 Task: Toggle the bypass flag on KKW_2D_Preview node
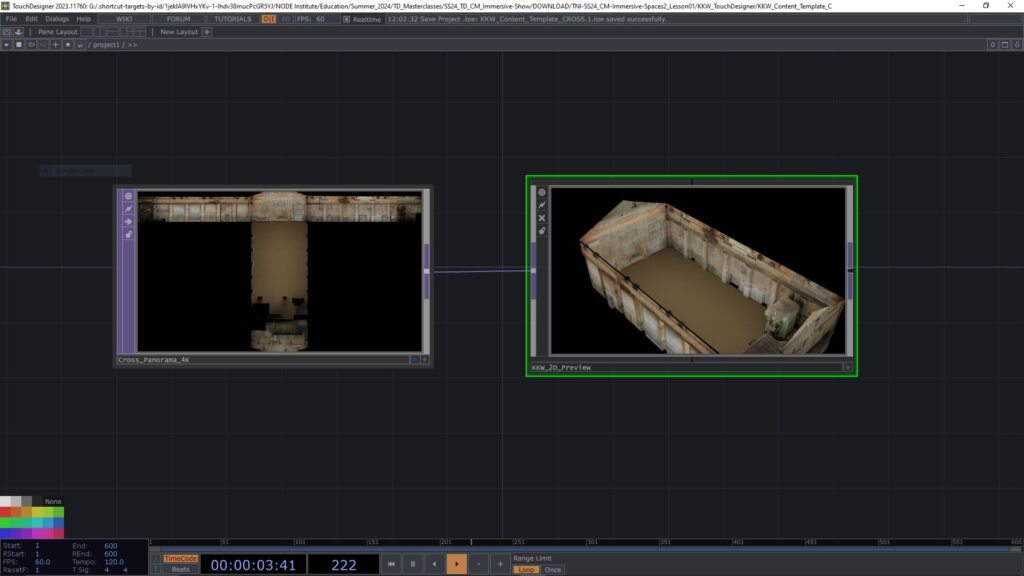pyautogui.click(x=542, y=218)
